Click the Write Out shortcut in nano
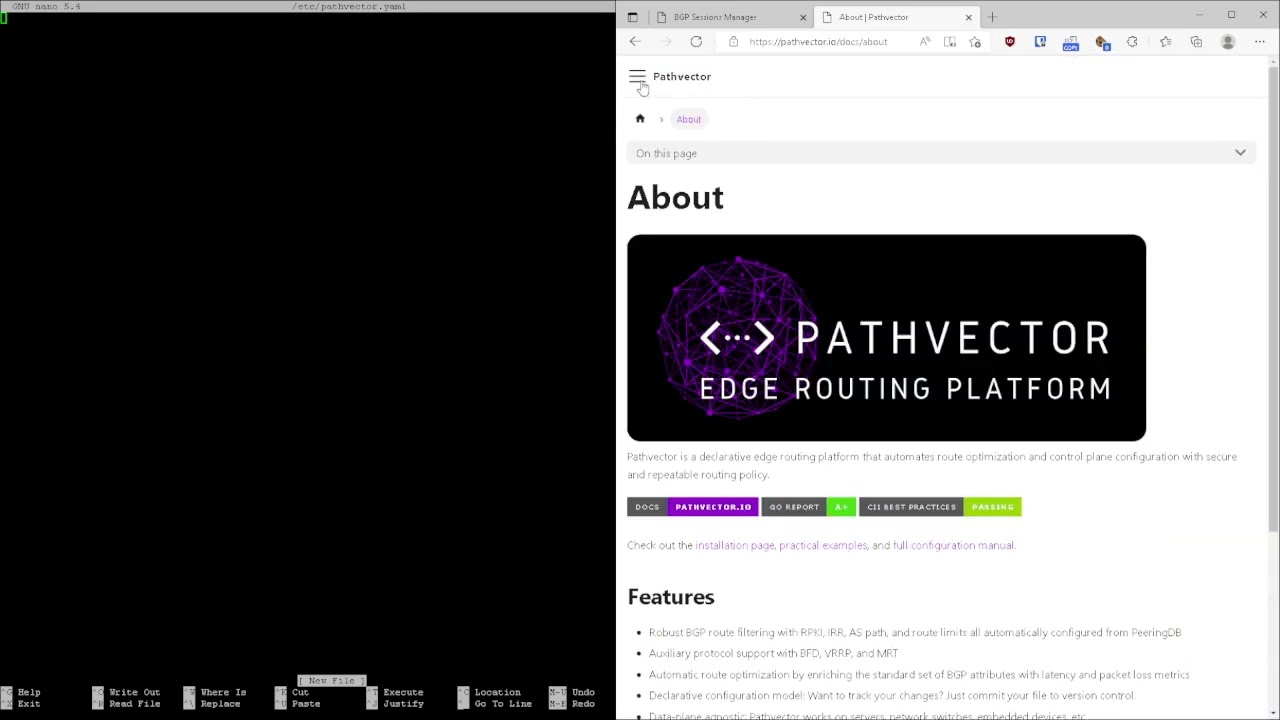Image resolution: width=1280 pixels, height=720 pixels. tap(134, 692)
